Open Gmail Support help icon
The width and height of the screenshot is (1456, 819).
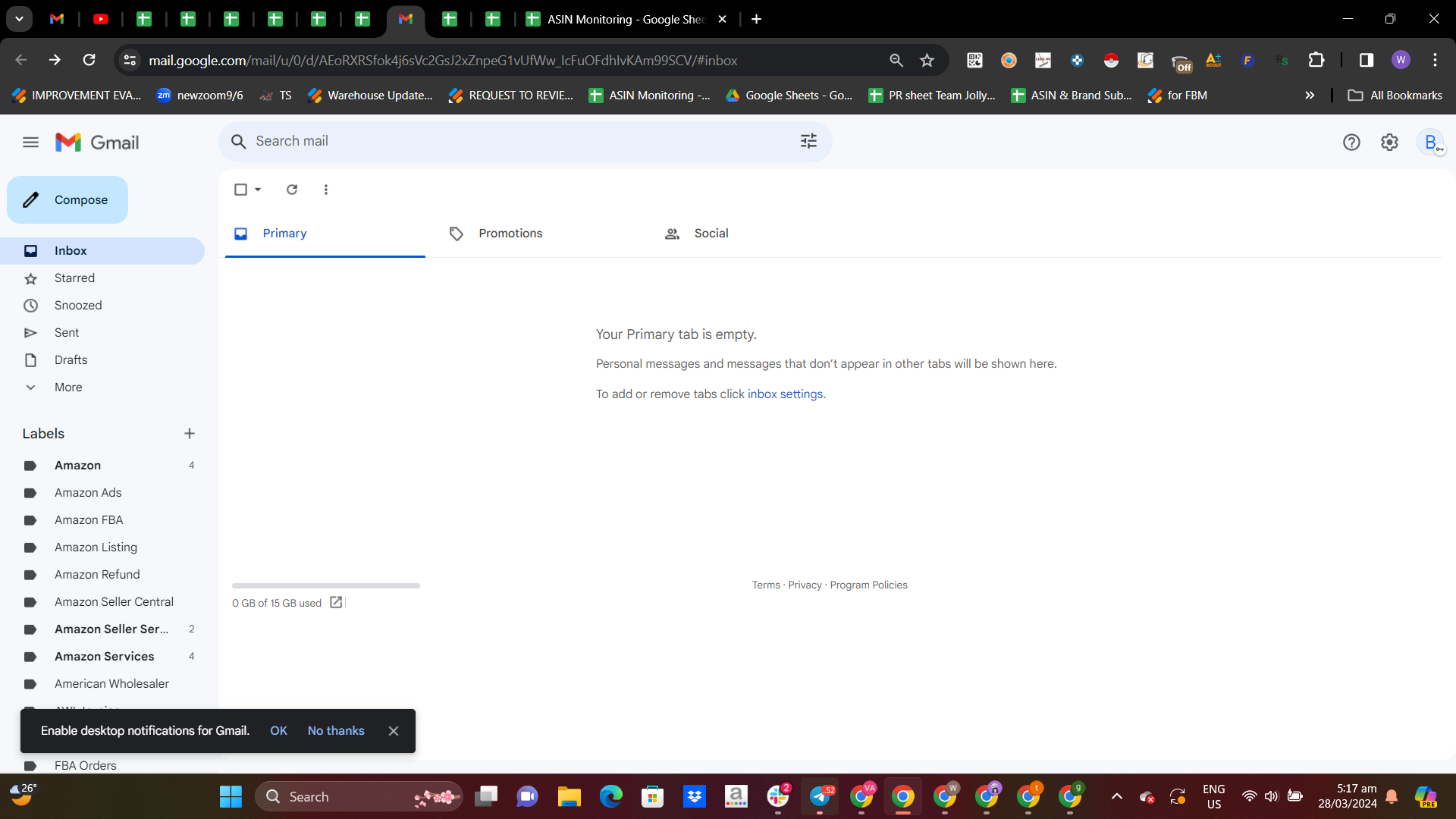point(1351,142)
